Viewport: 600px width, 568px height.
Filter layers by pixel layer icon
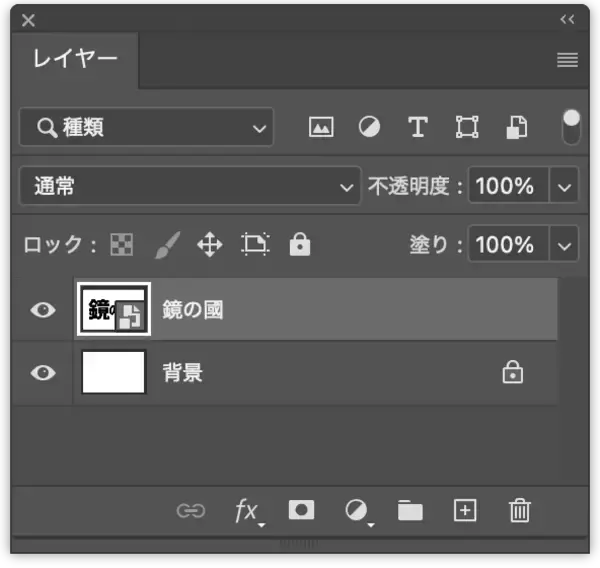pos(321,127)
